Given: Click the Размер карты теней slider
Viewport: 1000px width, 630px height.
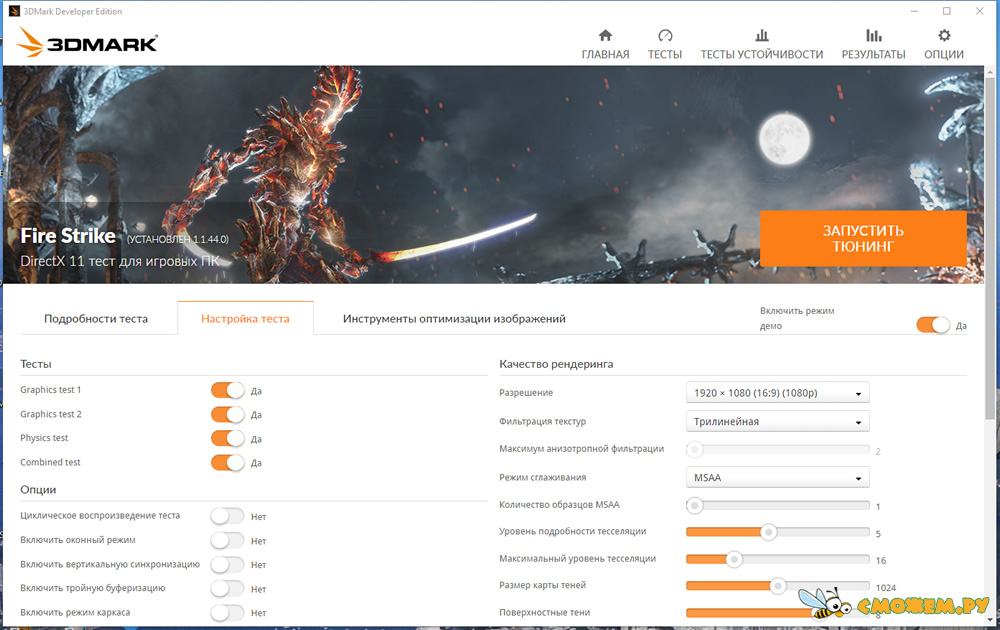Looking at the screenshot, I should 777,586.
